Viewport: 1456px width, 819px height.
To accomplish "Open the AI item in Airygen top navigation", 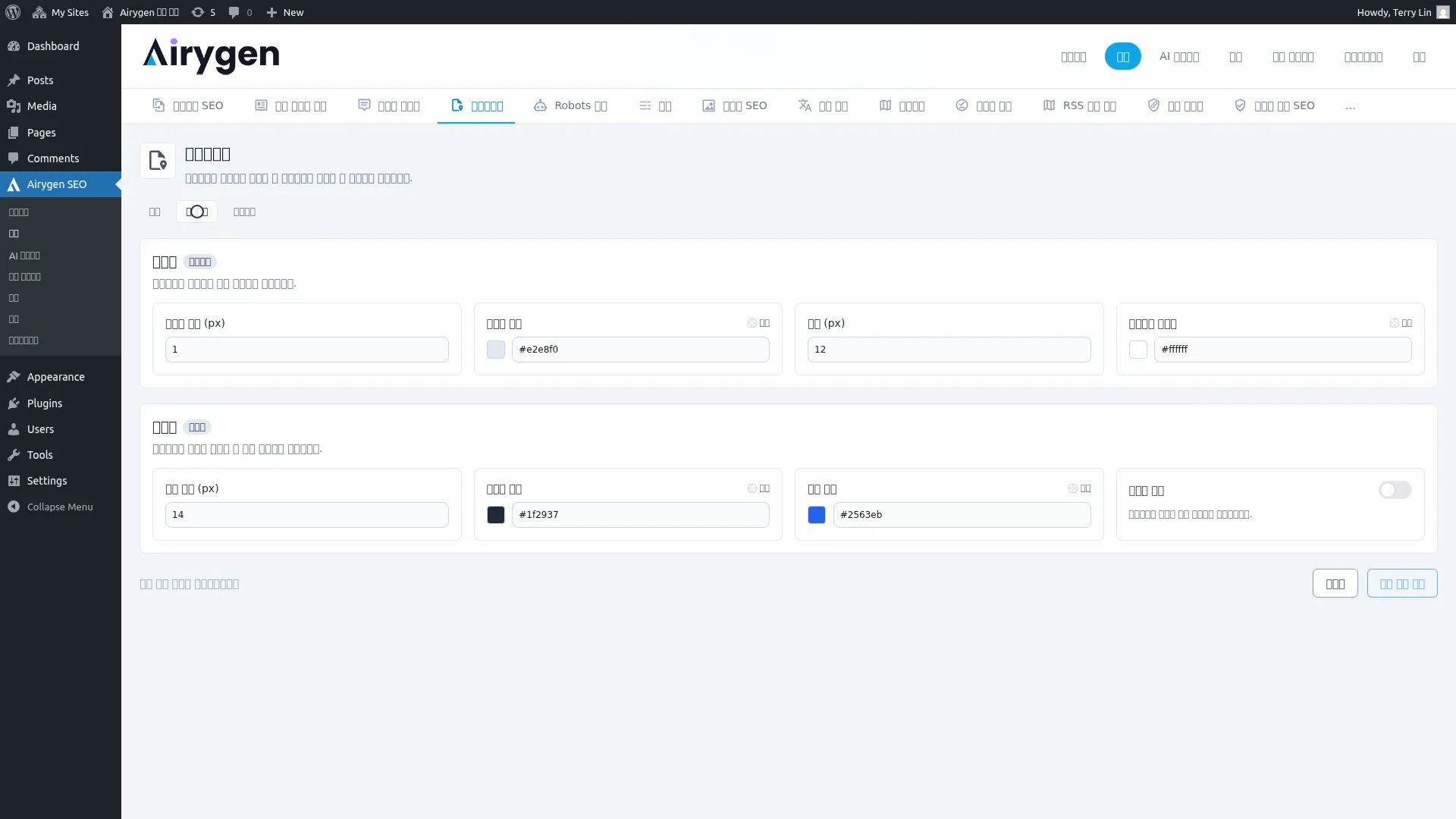I will click(x=1179, y=56).
